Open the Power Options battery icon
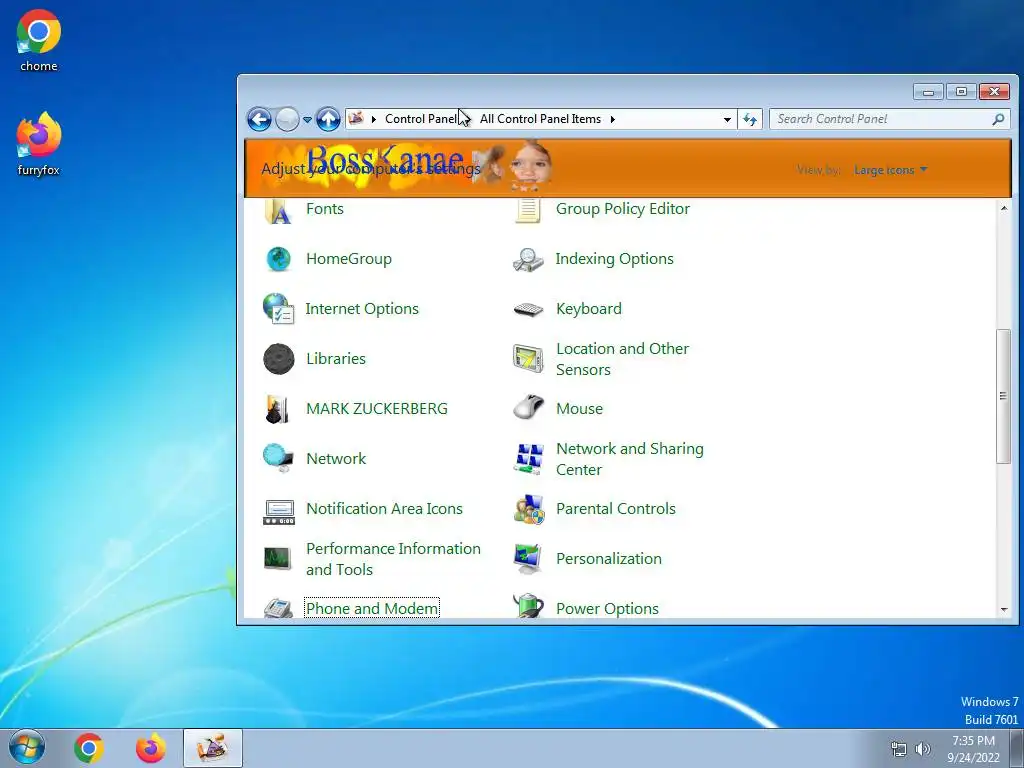 [x=528, y=606]
